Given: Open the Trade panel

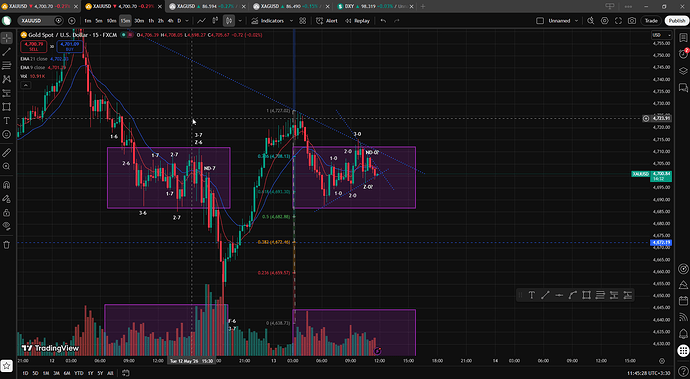Looking at the screenshot, I should [x=651, y=21].
